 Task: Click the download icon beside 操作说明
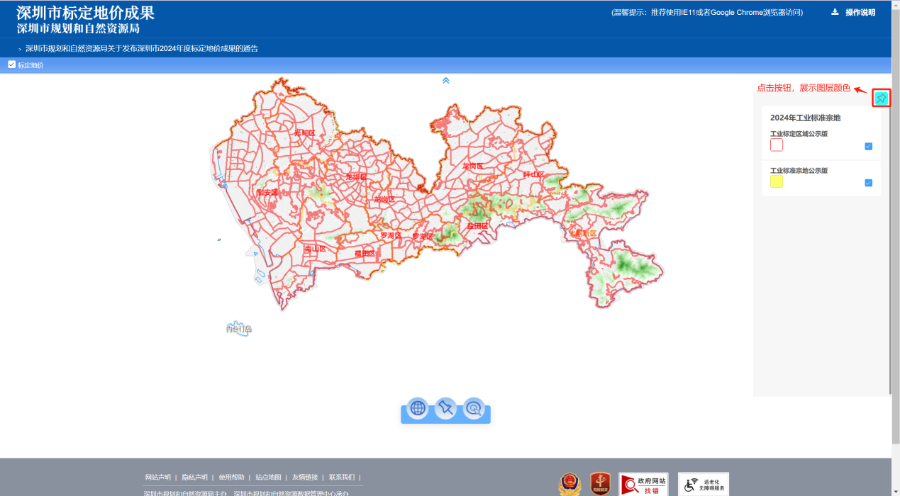(834, 13)
